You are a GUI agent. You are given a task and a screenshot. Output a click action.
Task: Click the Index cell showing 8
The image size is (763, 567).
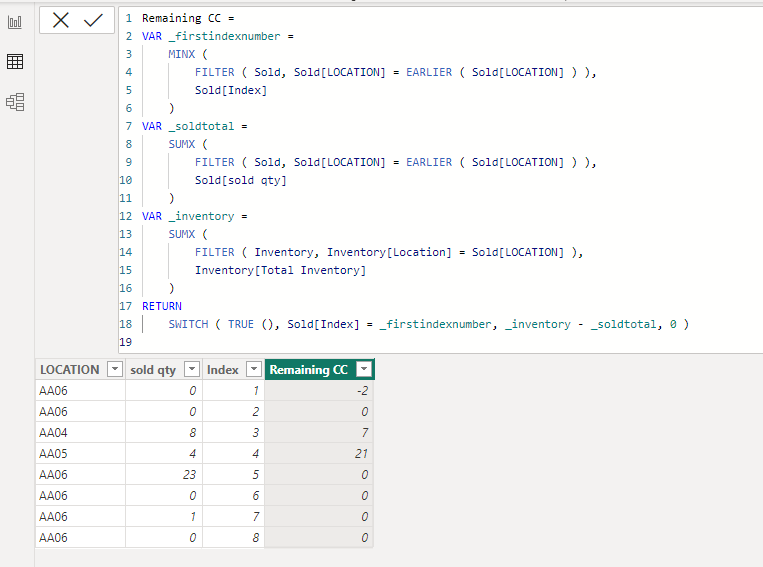(x=233, y=537)
